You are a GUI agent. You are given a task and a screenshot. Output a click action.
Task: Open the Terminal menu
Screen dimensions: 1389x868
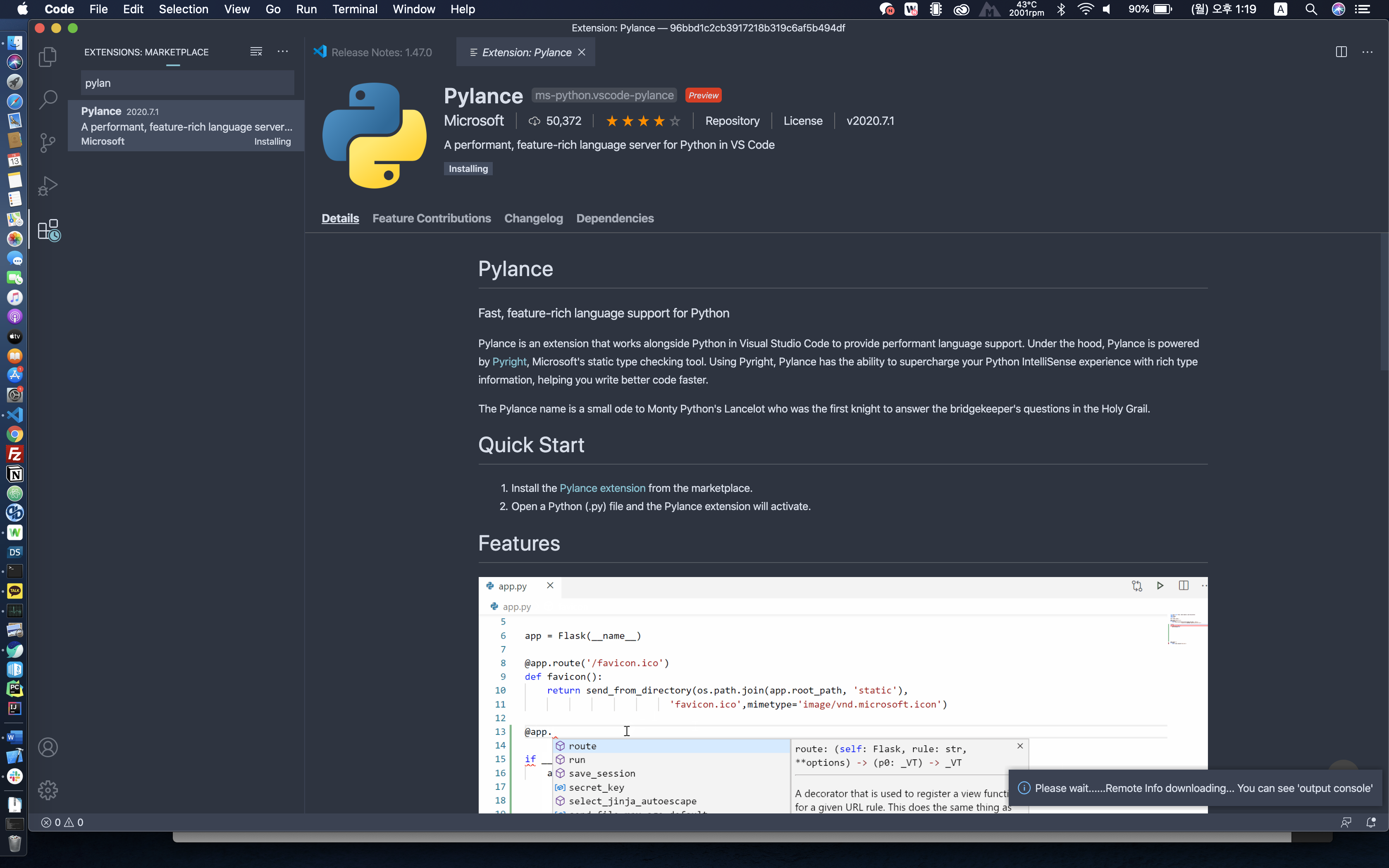click(x=354, y=9)
